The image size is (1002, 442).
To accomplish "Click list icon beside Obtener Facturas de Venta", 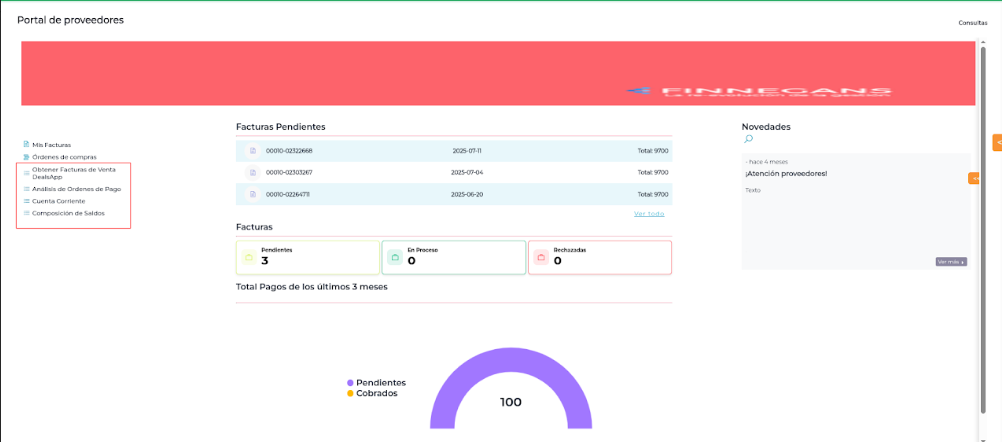I will 26,173.
